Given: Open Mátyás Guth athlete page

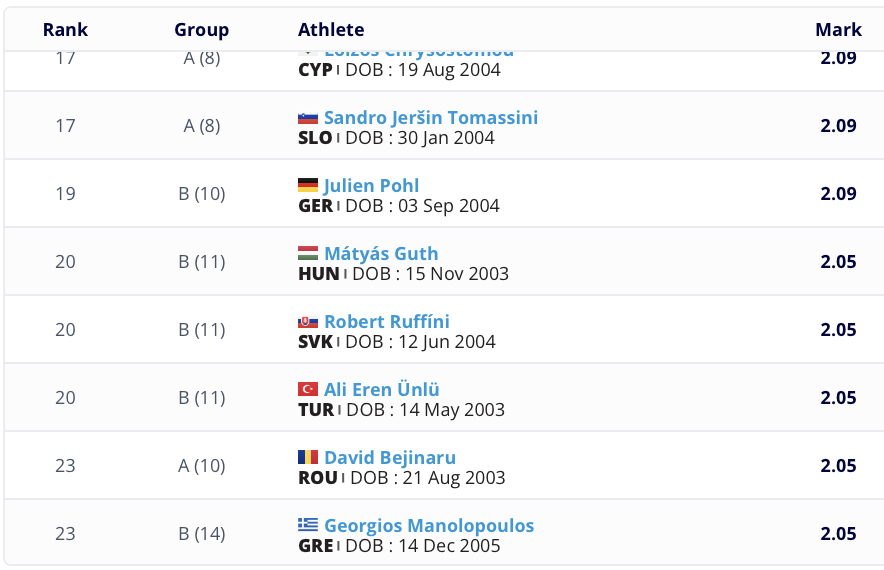Looking at the screenshot, I should [381, 254].
